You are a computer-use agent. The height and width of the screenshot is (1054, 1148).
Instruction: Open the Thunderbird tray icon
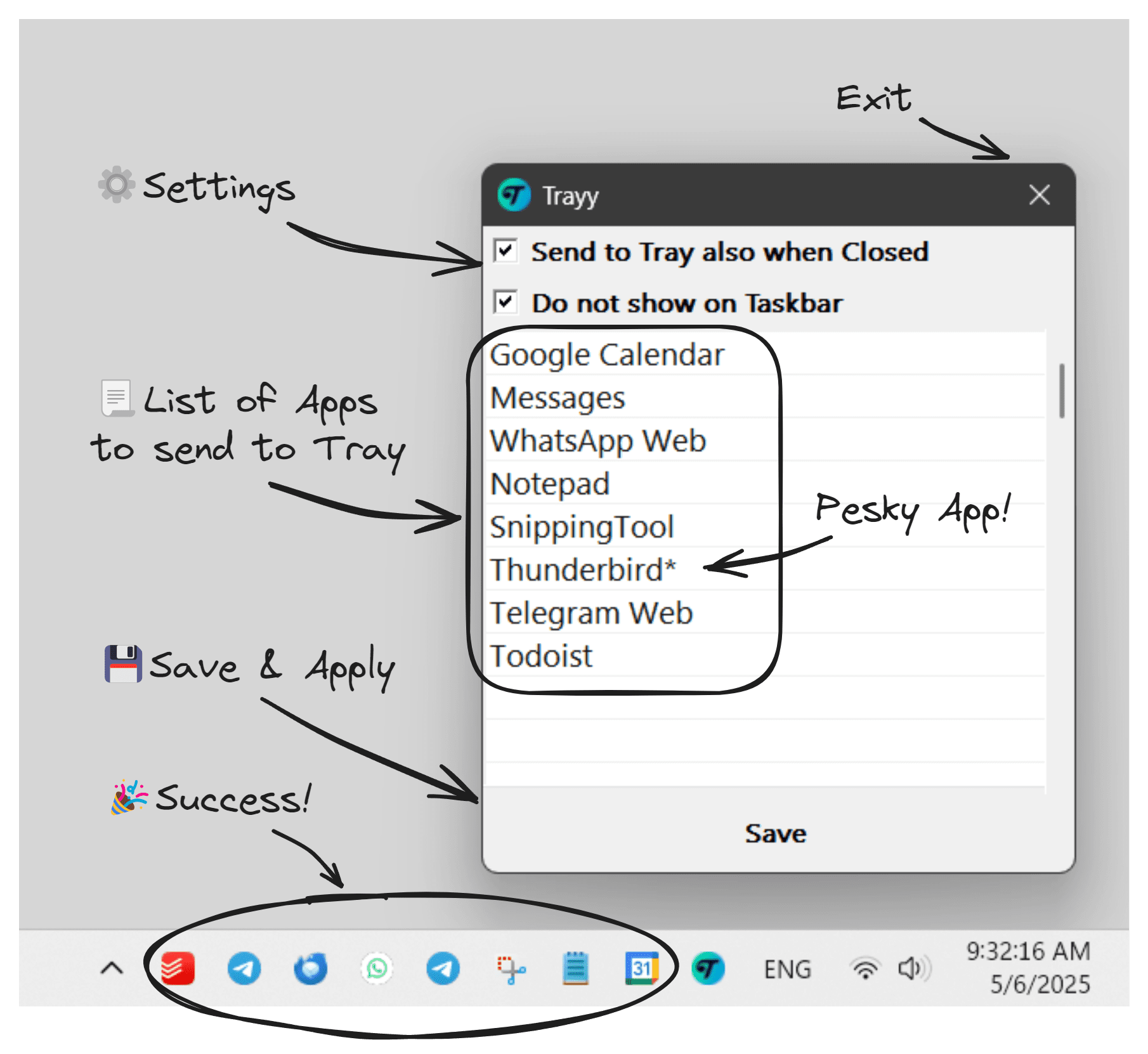tap(311, 968)
